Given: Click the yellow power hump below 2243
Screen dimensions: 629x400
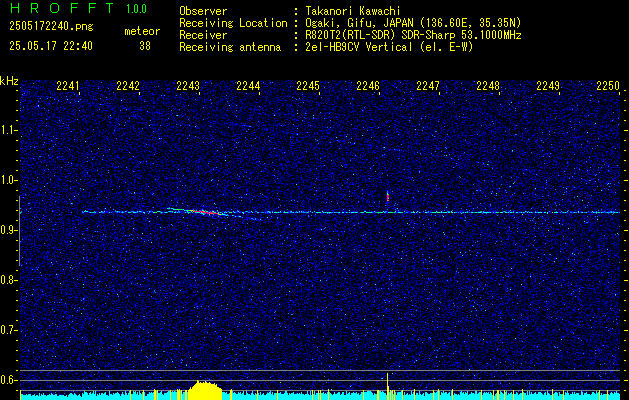Looking at the screenshot, I should (x=205, y=390).
